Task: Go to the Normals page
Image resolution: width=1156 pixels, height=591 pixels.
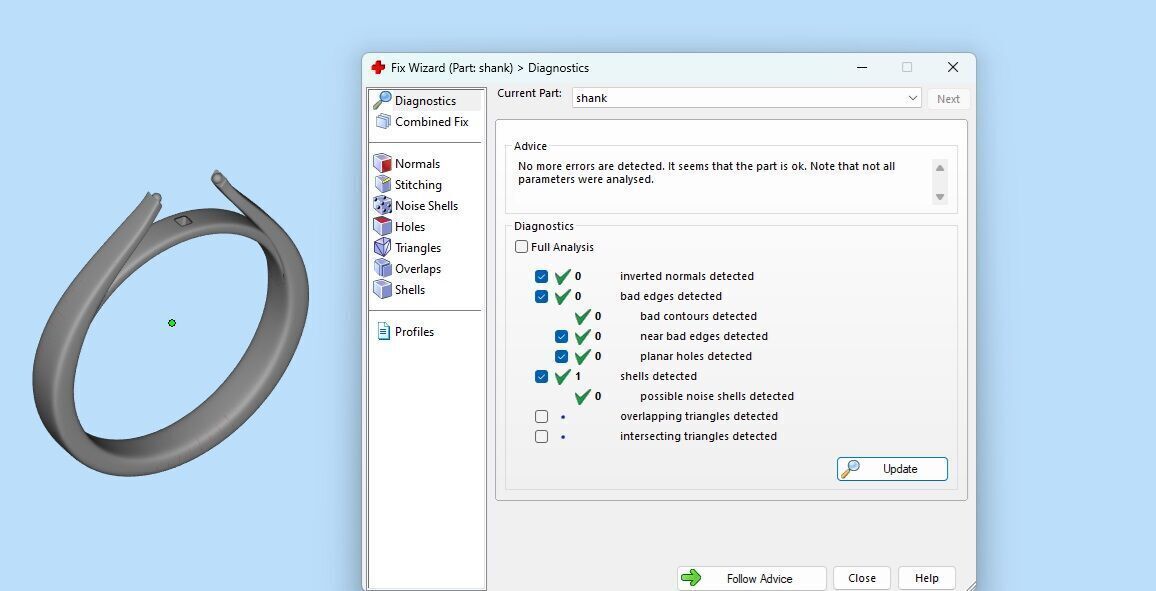Action: point(417,164)
